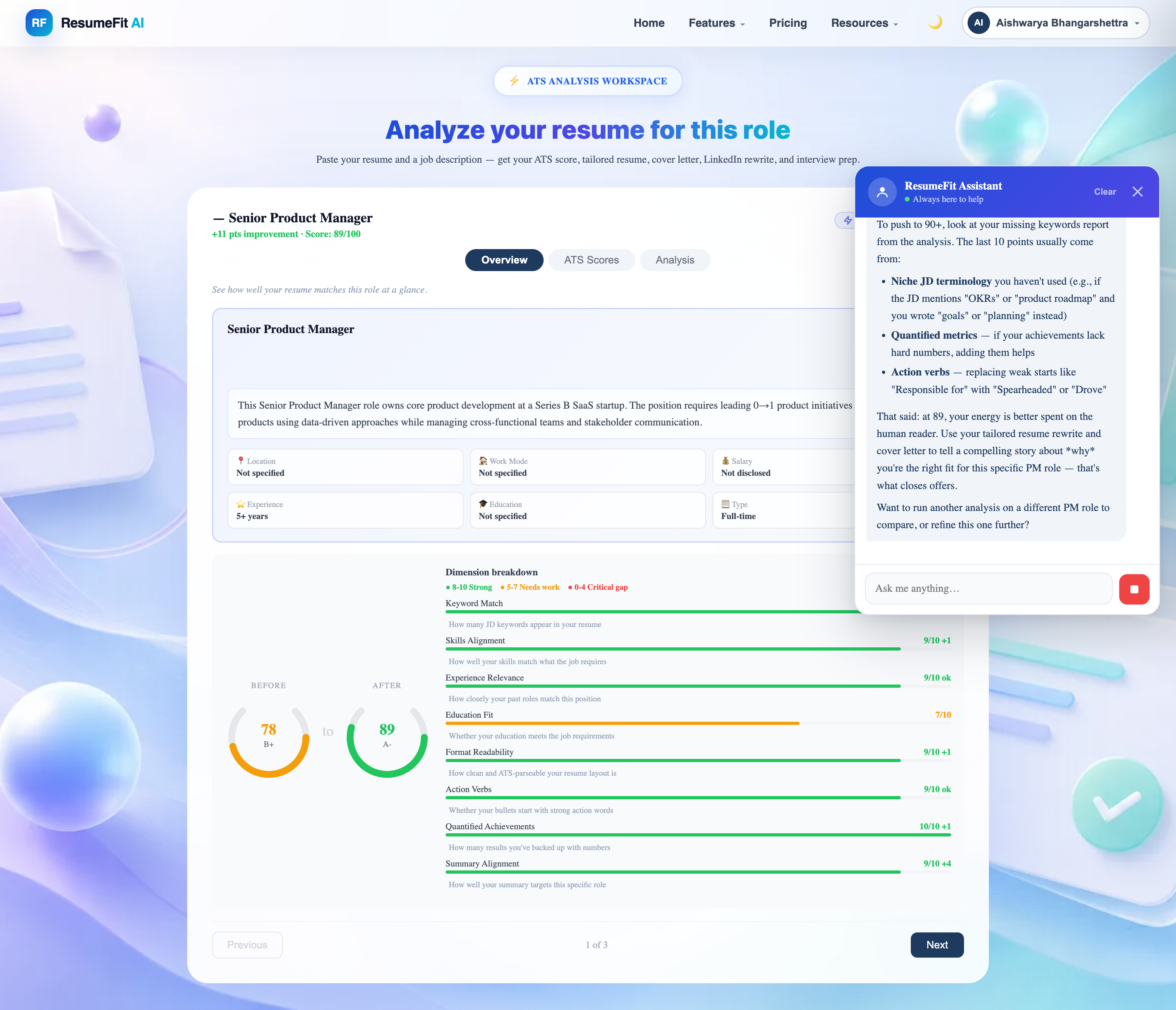This screenshot has width=1176, height=1010.
Task: Stop the assistant response with red button
Action: click(x=1134, y=589)
